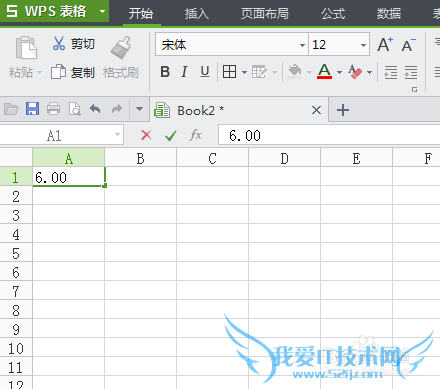
Task: Click the Paste clipboard icon
Action: [26, 47]
